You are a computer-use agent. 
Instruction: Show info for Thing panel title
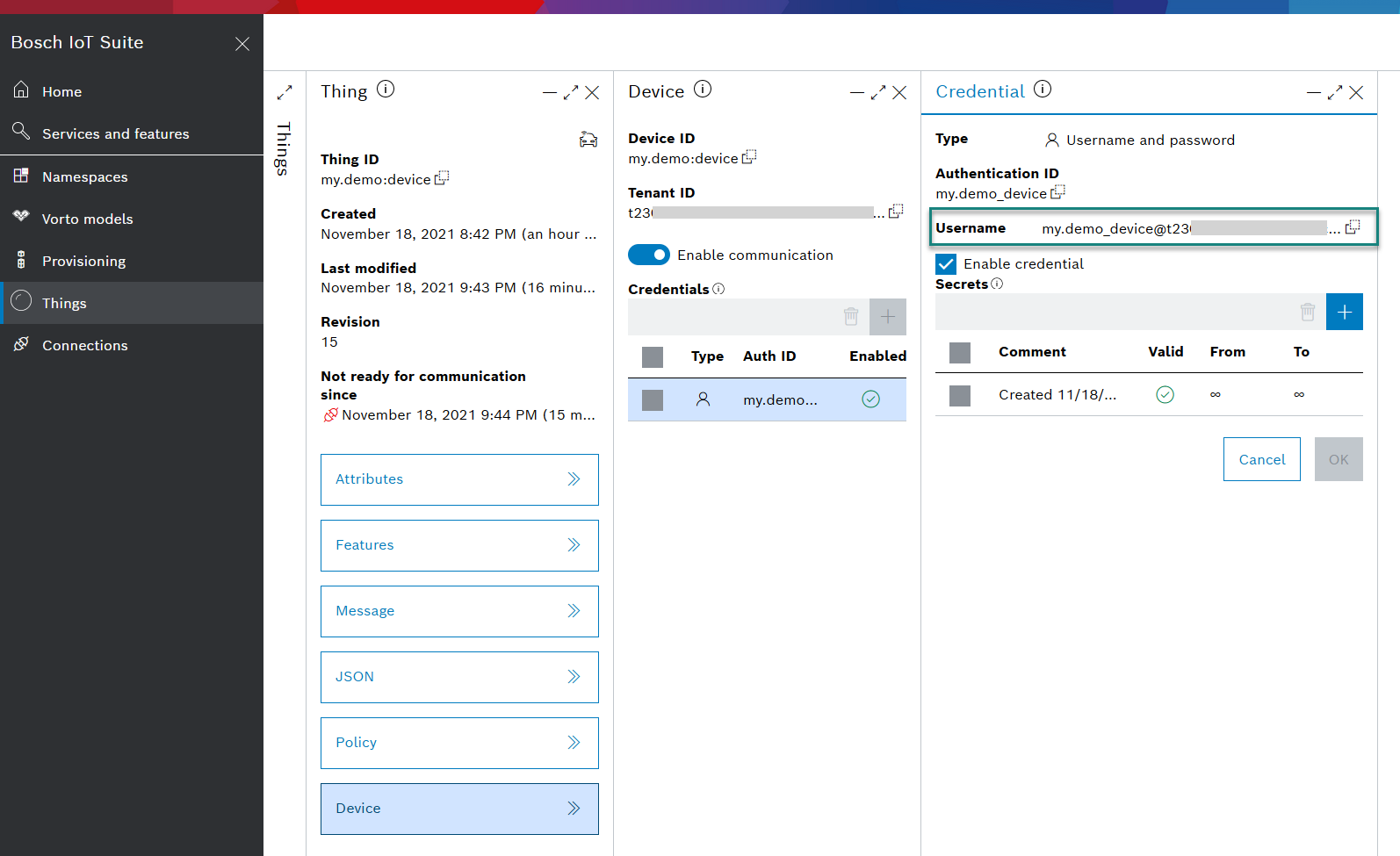(386, 90)
